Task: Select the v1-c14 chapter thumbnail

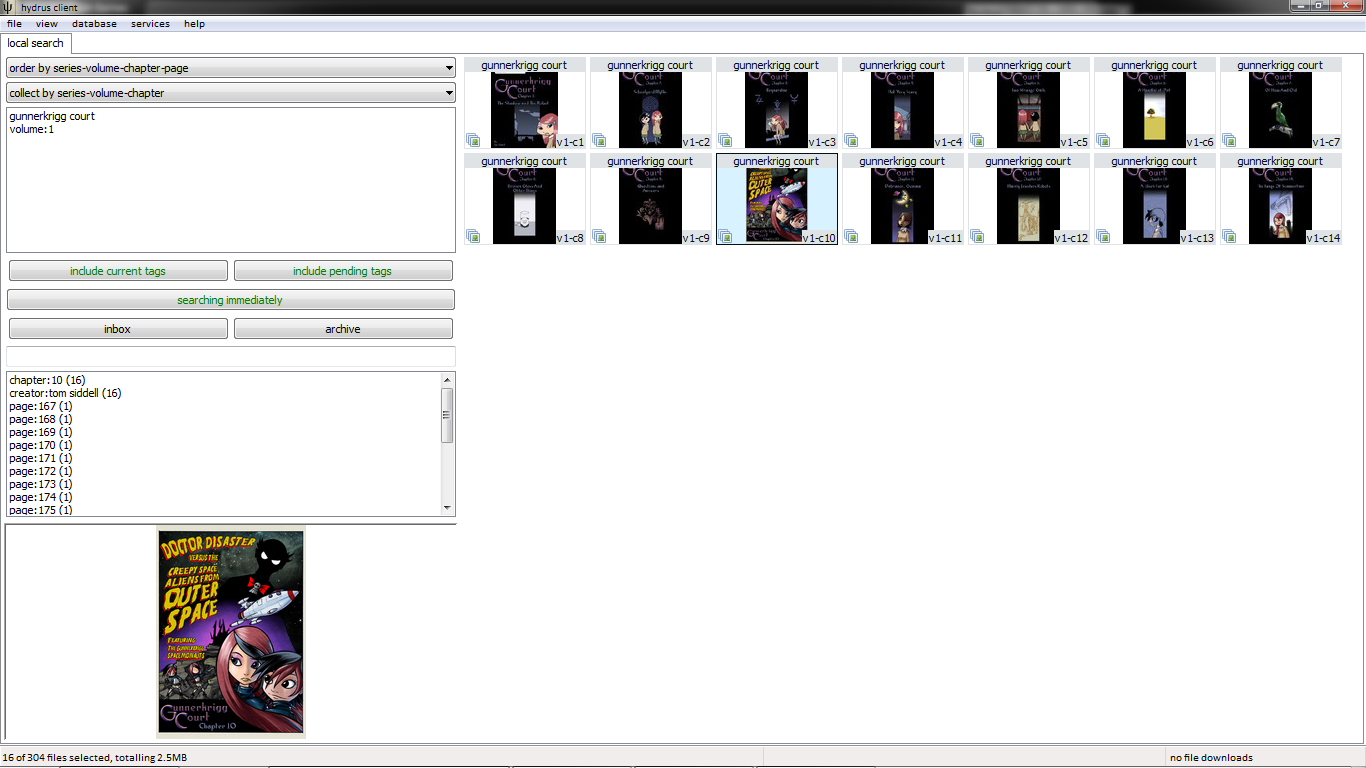Action: tap(1281, 199)
